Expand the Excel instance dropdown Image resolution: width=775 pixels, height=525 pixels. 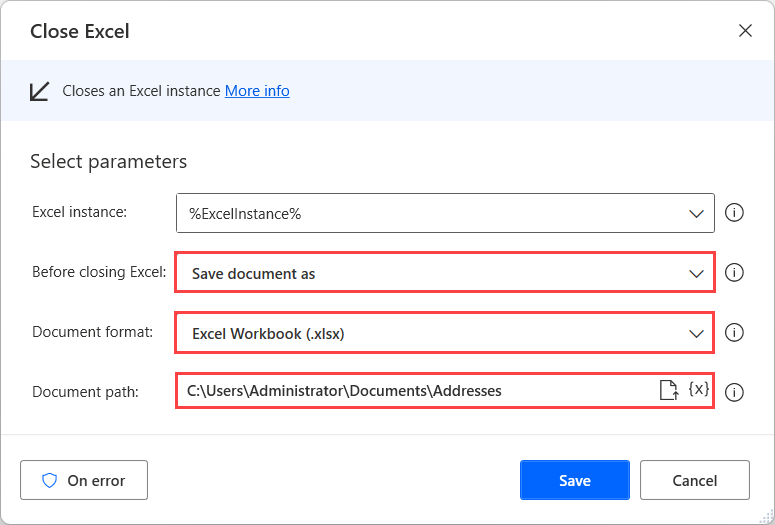[697, 214]
